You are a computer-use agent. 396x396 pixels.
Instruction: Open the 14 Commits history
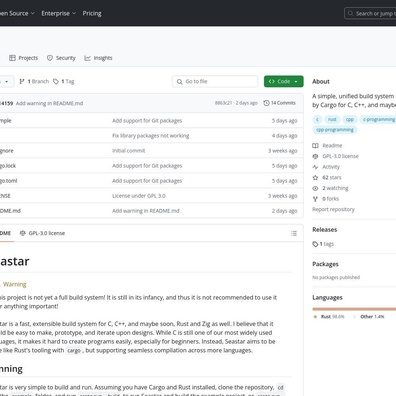pos(279,103)
